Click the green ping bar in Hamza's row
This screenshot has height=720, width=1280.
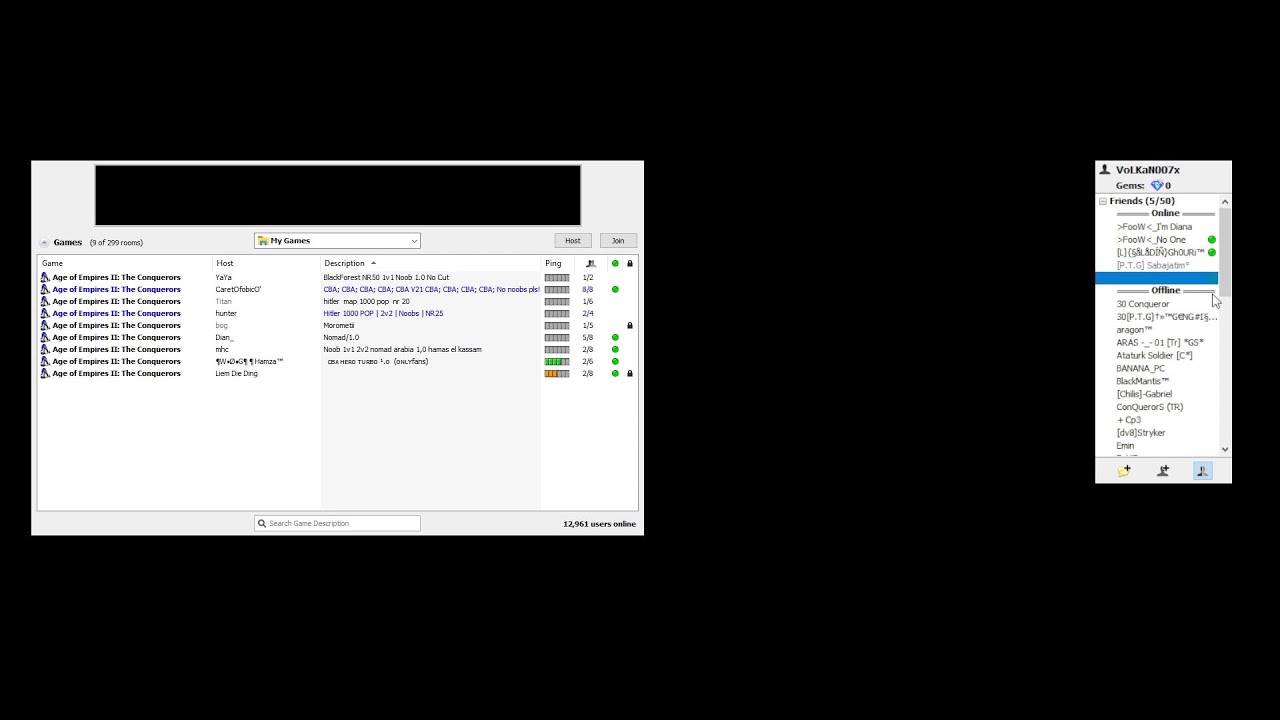557,361
